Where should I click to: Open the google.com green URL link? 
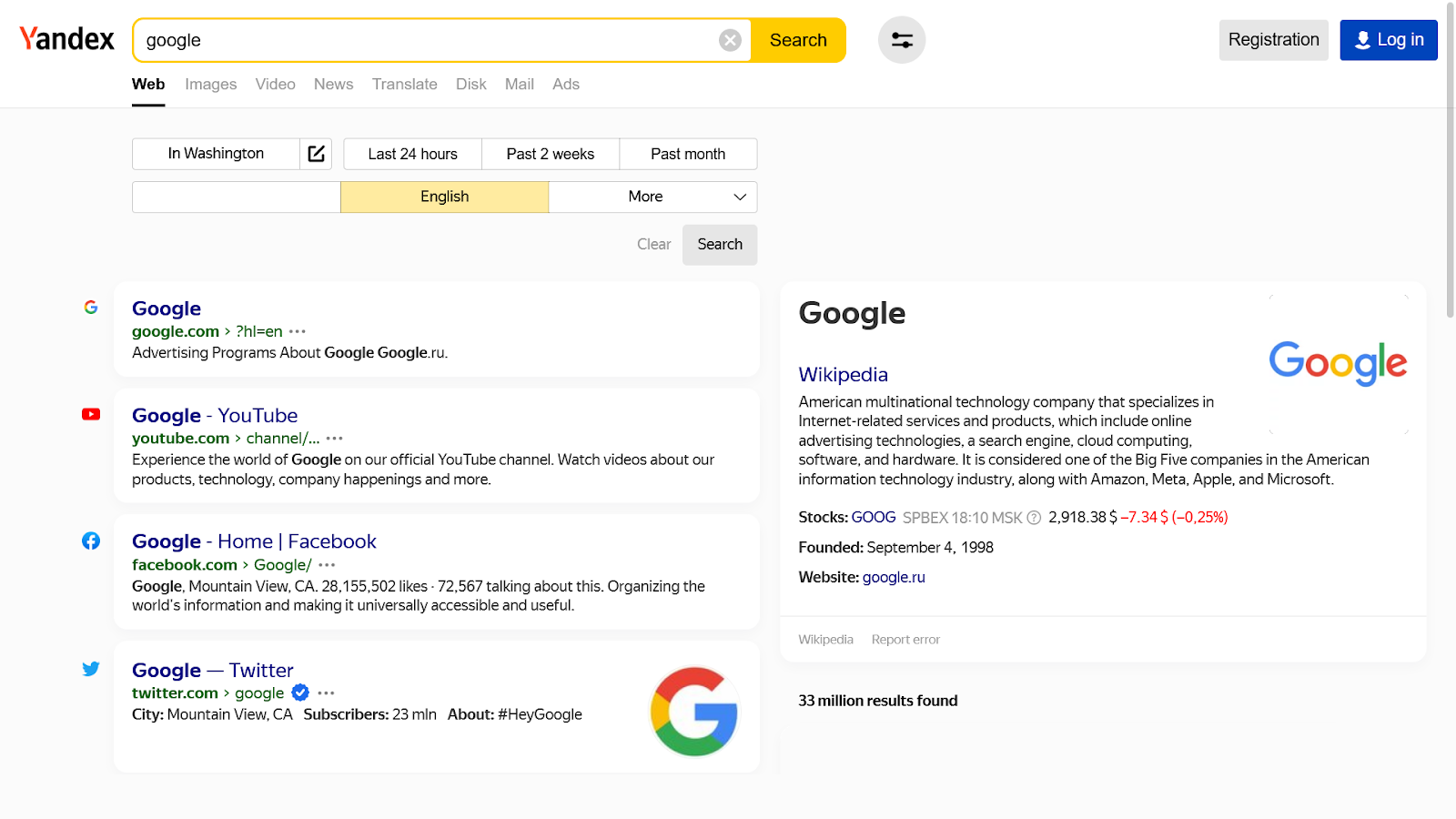pos(176,331)
